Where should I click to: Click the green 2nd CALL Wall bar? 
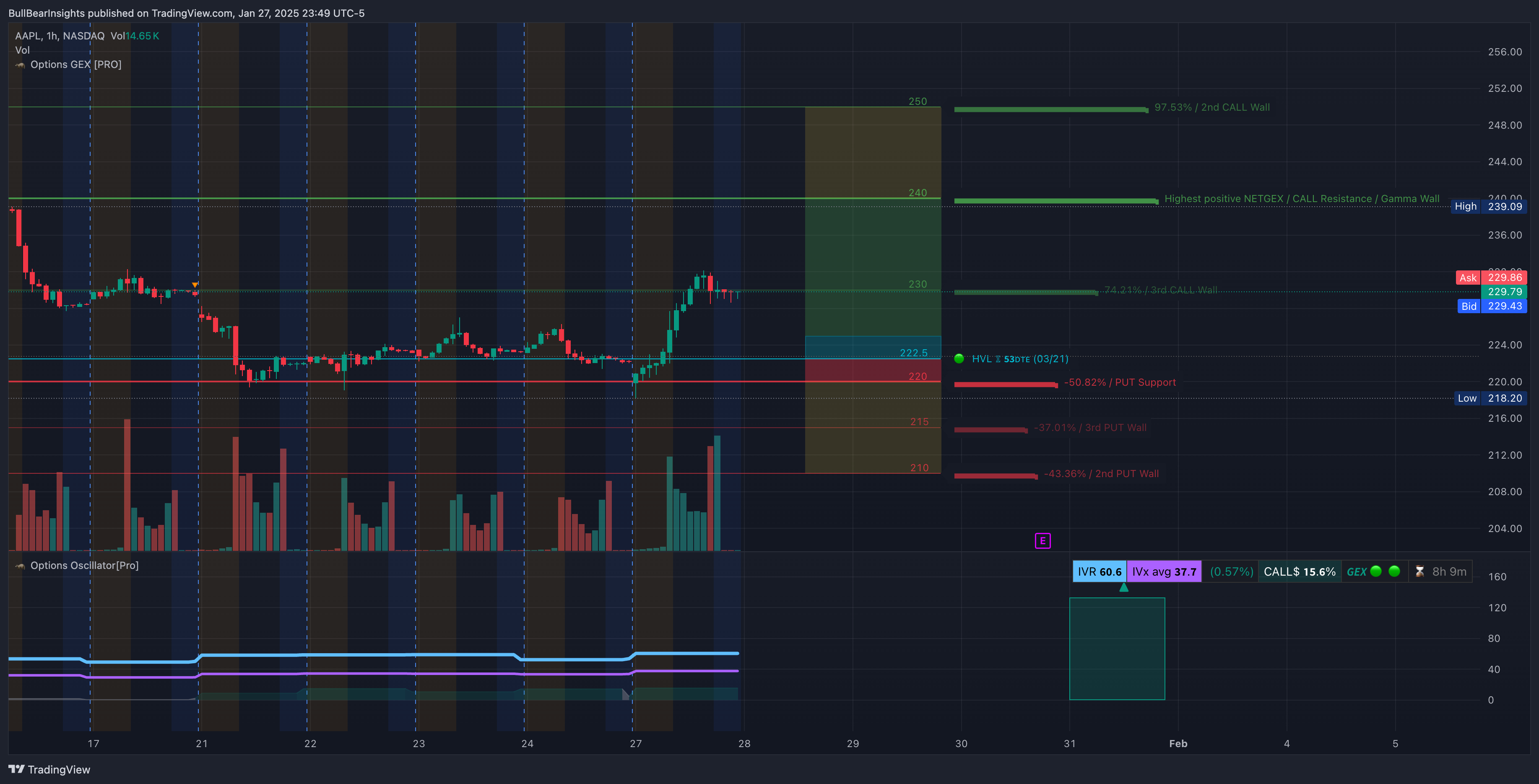1051,110
